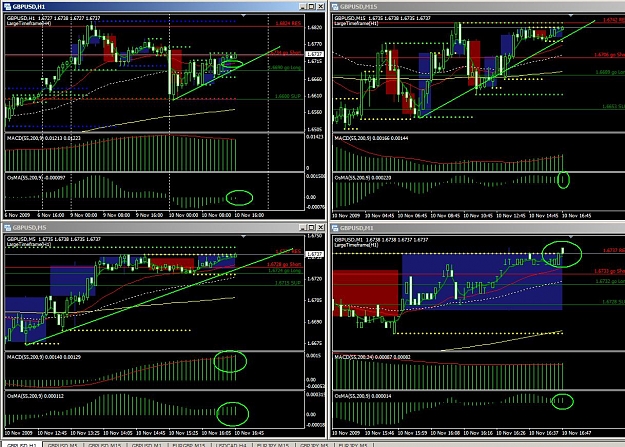
Task: Click the GBPUSD,H1 chart window icon
Action: [7, 6]
